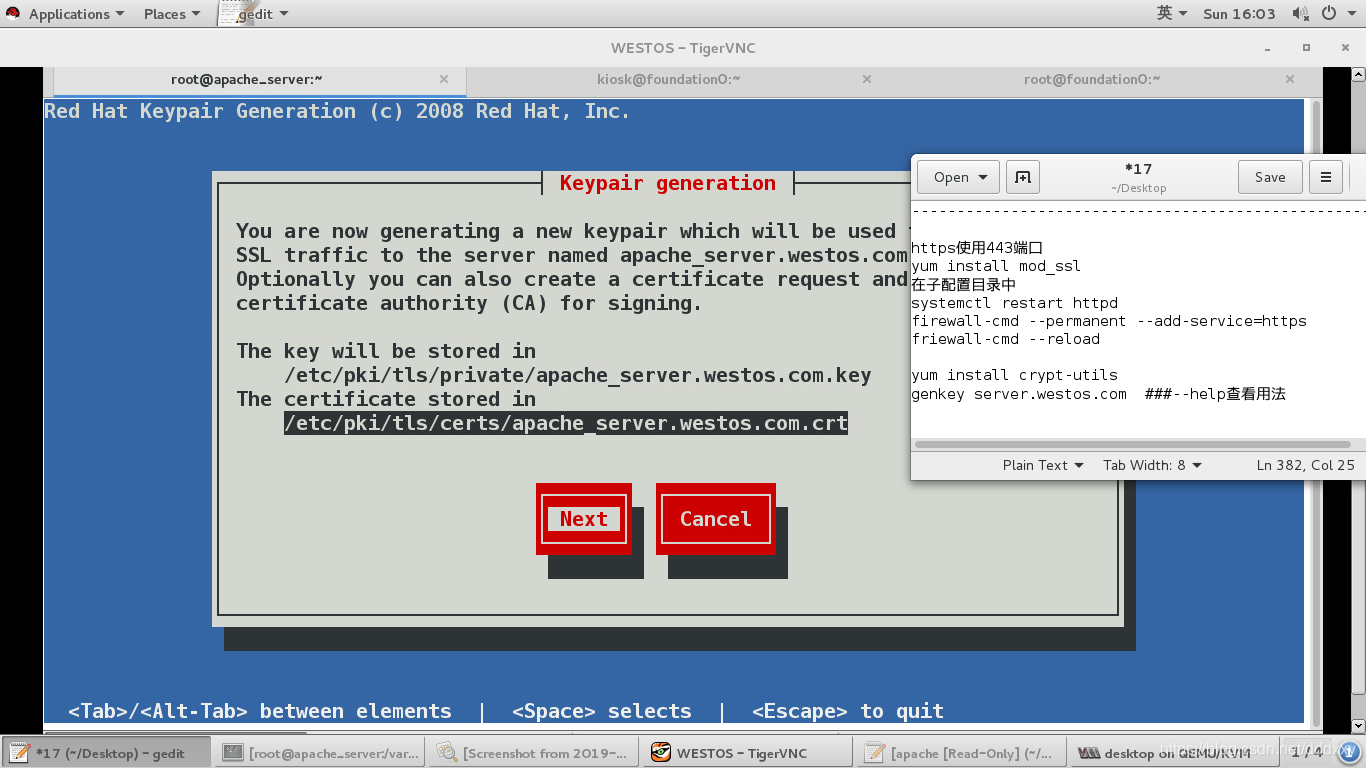Open apache [Read-Only] gedit in taskbar
The height and width of the screenshot is (768, 1366).
pos(963,753)
